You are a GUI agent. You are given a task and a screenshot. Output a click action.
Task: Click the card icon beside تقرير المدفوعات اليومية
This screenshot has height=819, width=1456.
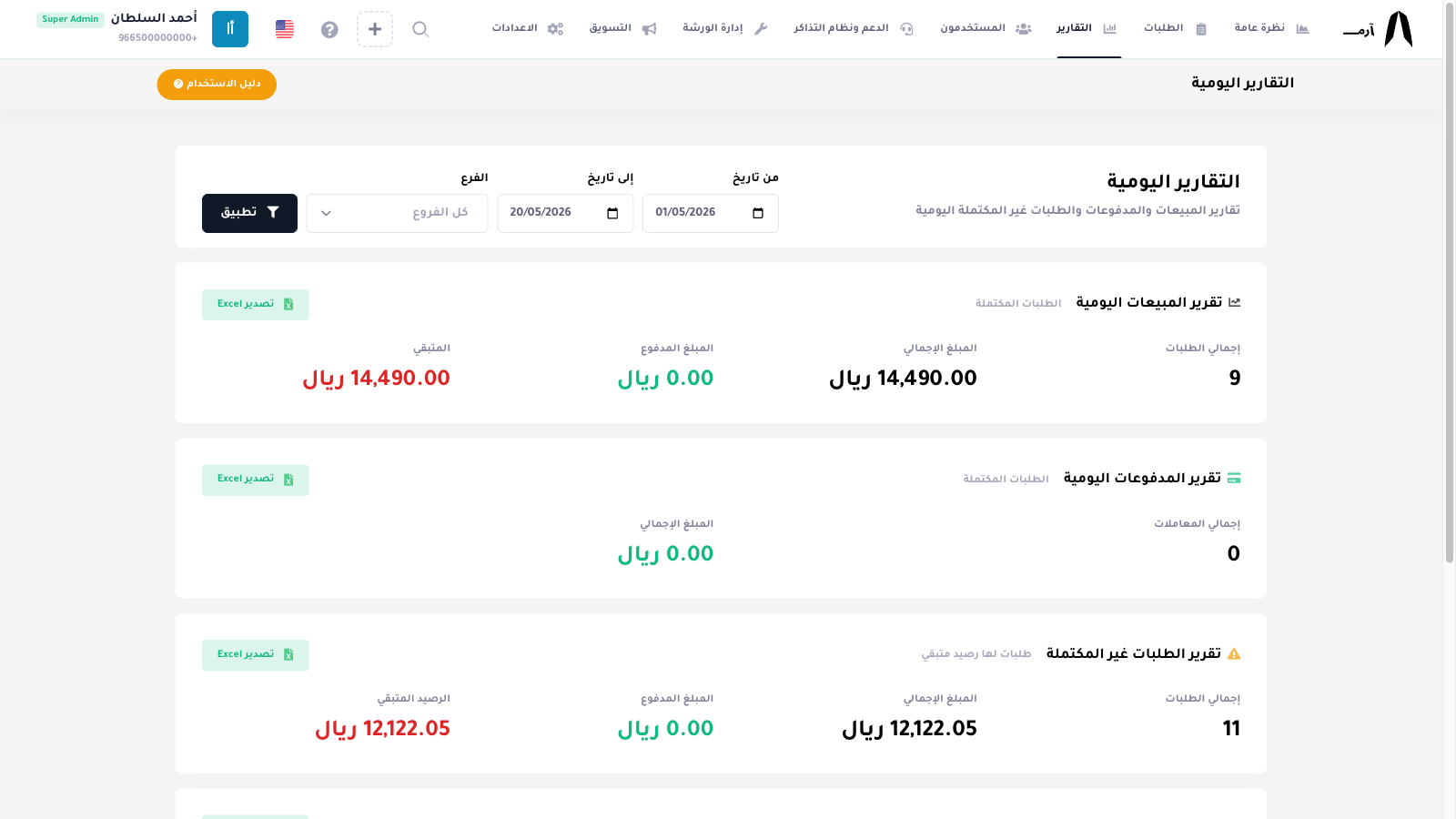[1234, 478]
